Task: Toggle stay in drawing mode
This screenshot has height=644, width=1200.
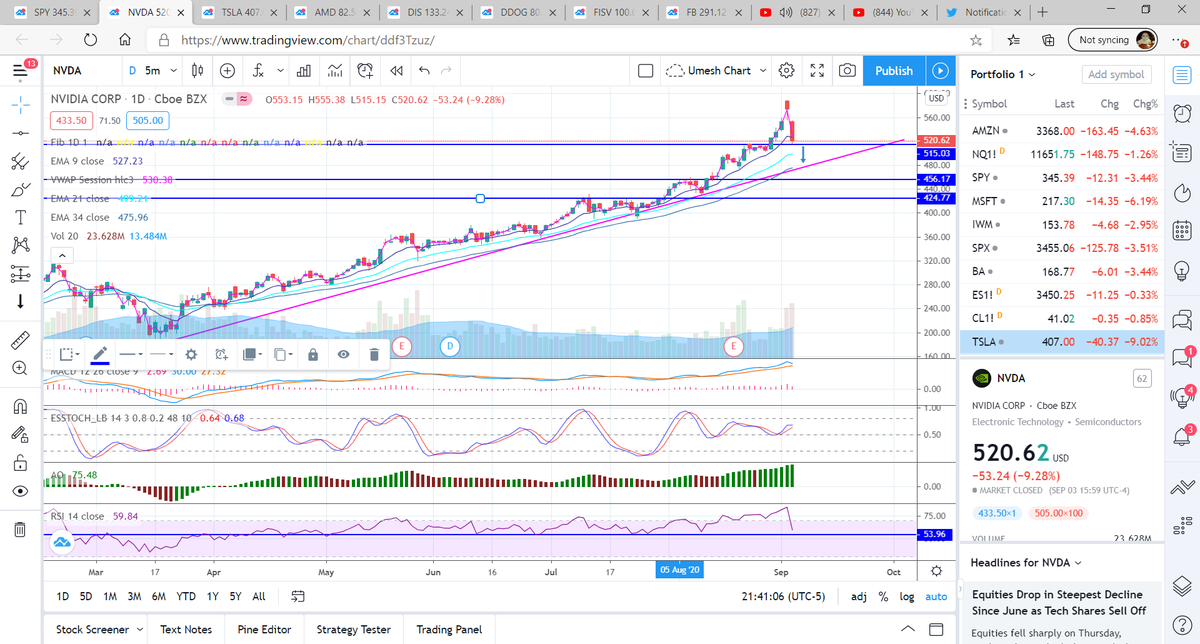Action: (x=20, y=434)
